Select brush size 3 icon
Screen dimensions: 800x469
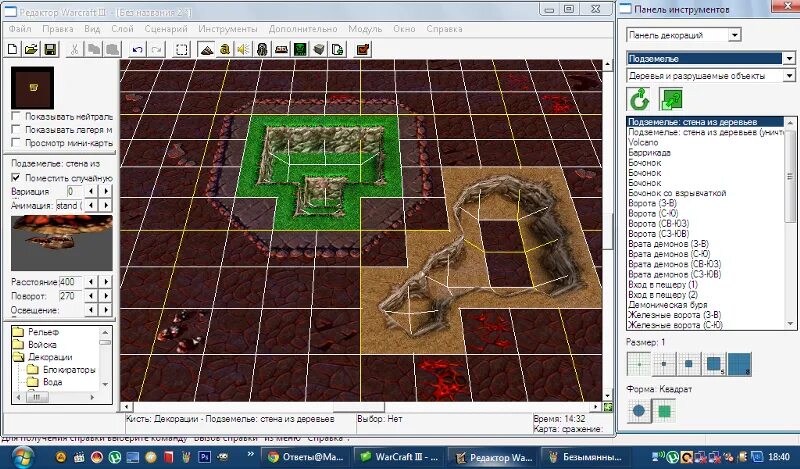(688, 364)
